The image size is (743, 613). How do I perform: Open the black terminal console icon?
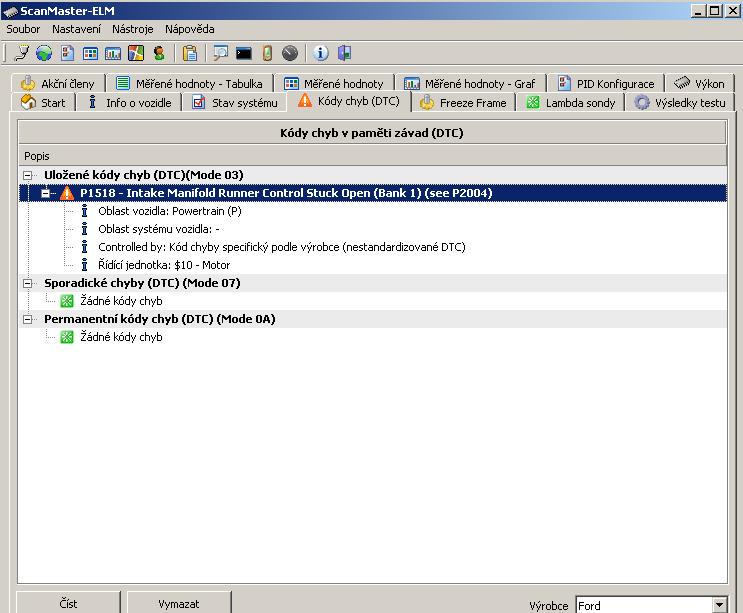243,53
